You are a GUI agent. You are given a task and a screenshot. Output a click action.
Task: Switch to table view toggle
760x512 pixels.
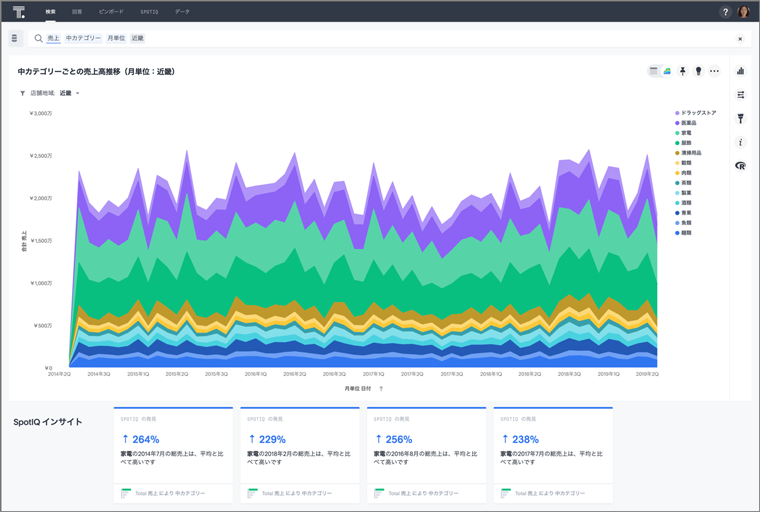(x=654, y=71)
